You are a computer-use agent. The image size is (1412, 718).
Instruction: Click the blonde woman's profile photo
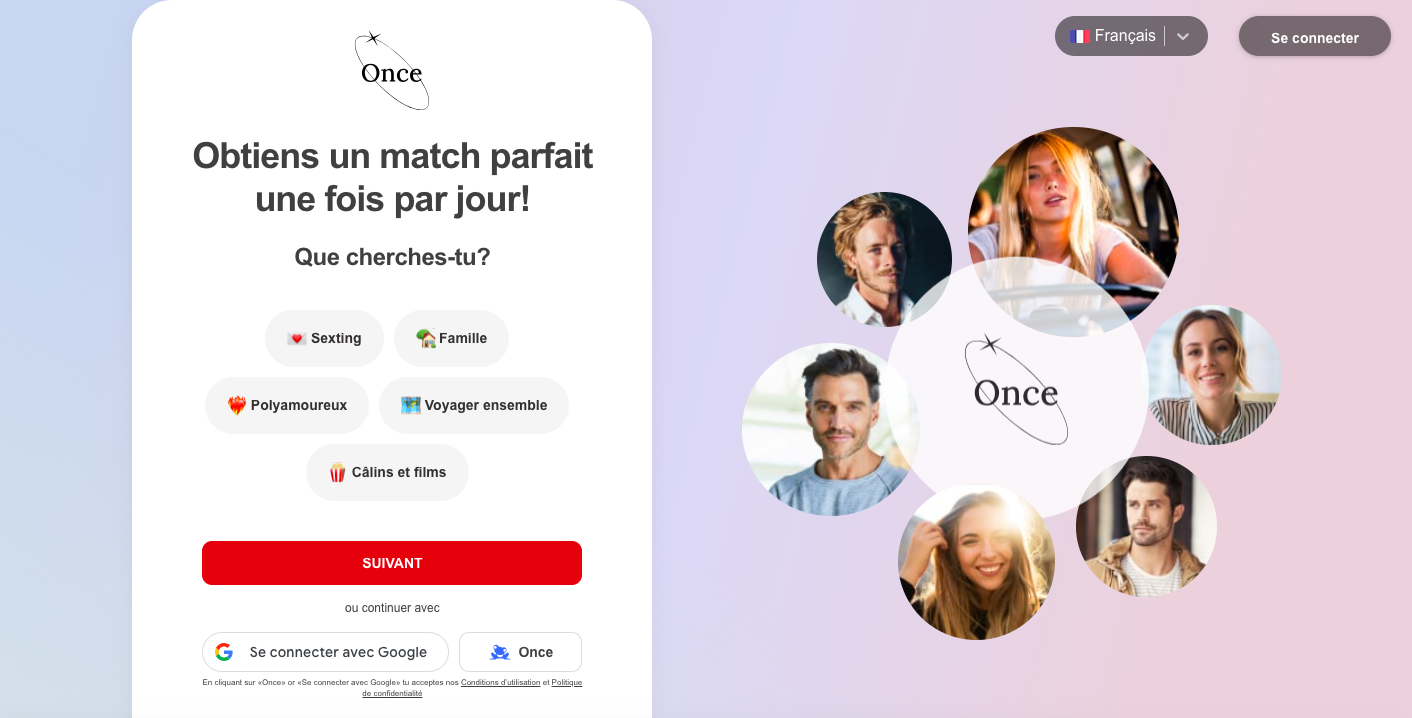pos(1073,231)
